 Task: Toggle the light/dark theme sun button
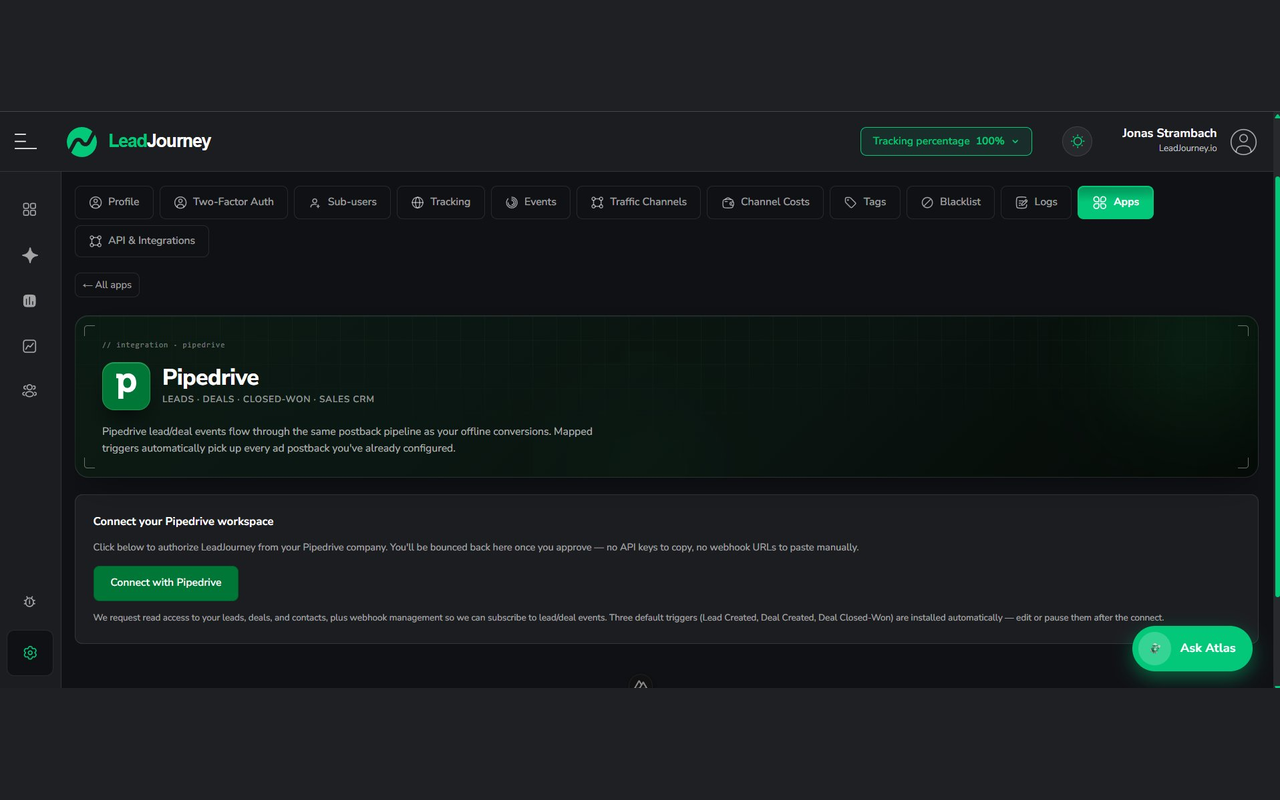(x=1077, y=142)
